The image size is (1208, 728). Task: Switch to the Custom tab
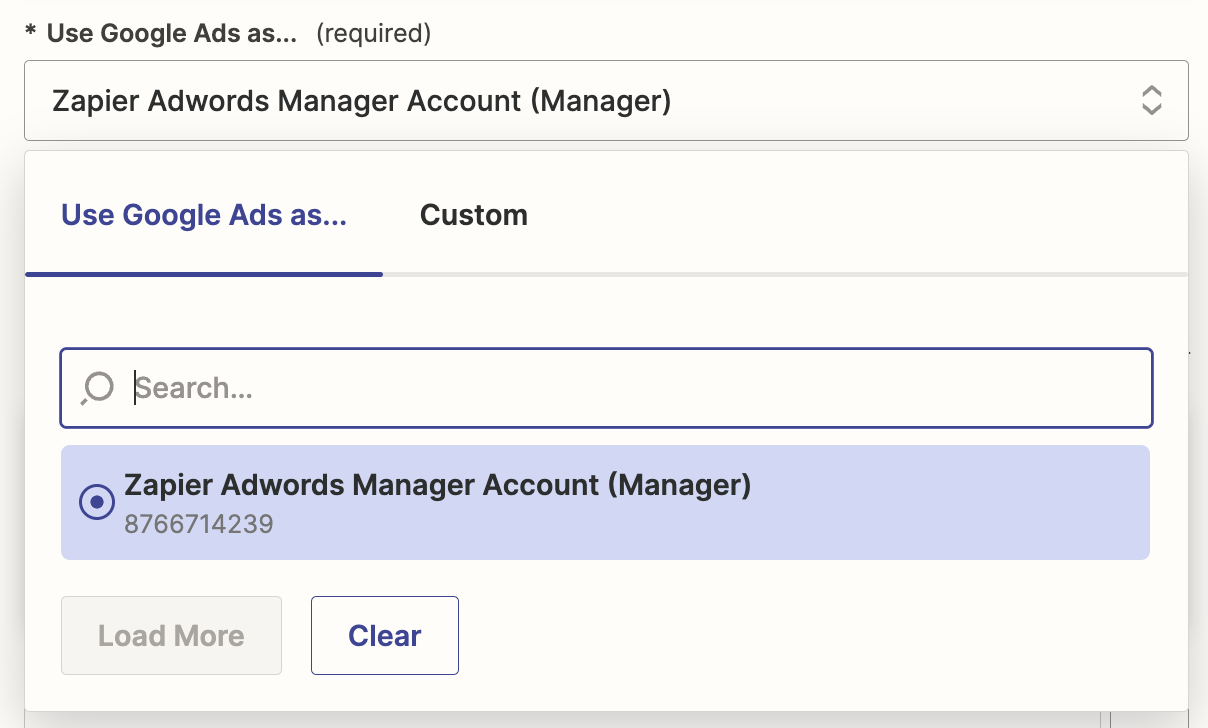(x=473, y=215)
